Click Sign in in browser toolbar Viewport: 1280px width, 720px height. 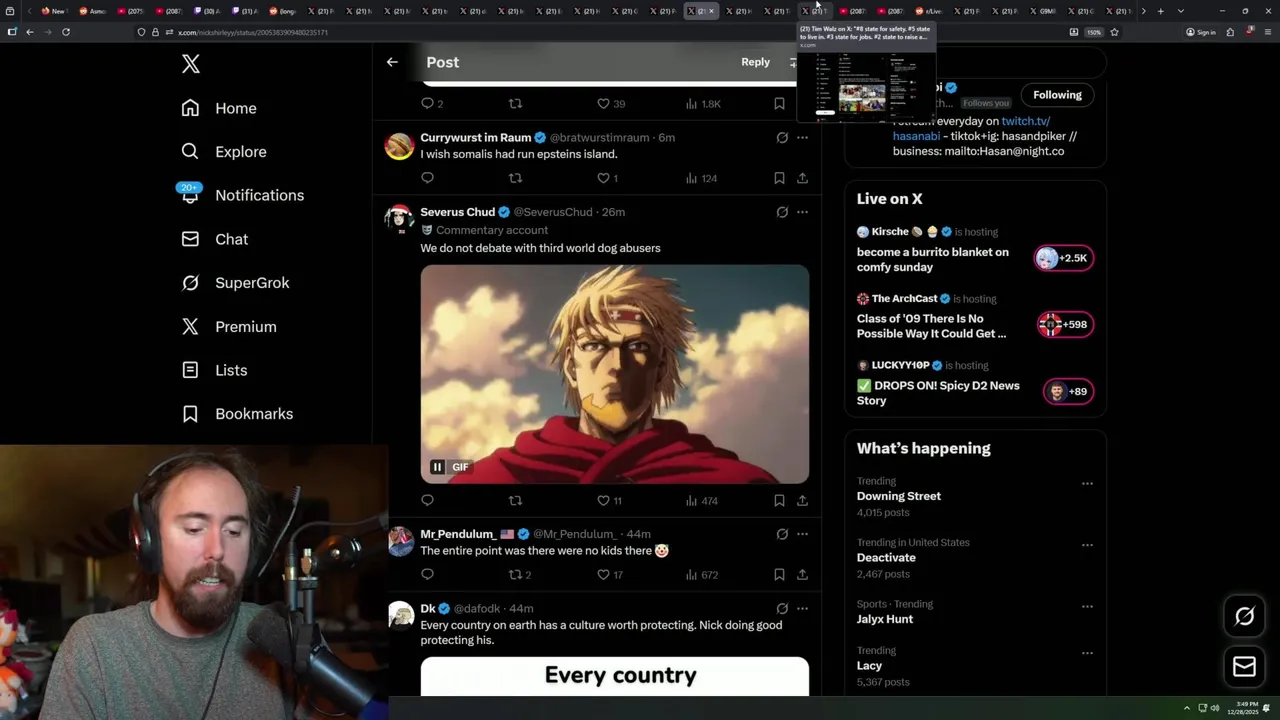click(x=1201, y=32)
